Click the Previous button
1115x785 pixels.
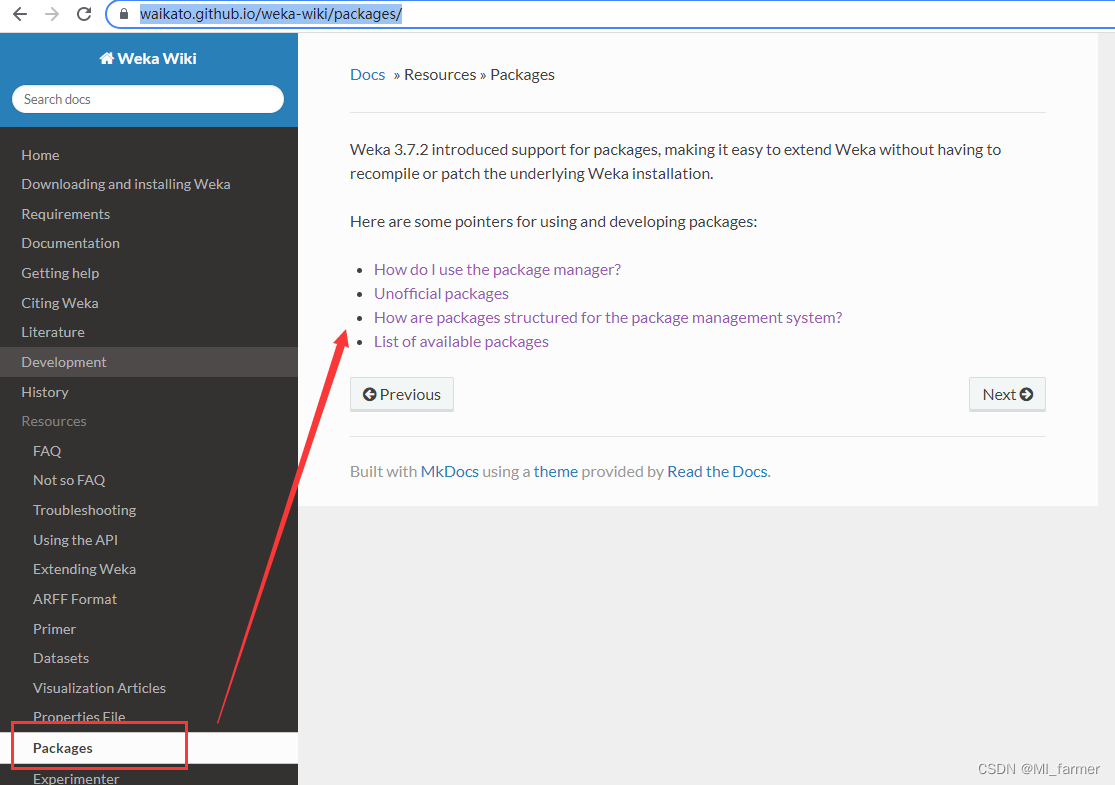pos(402,394)
